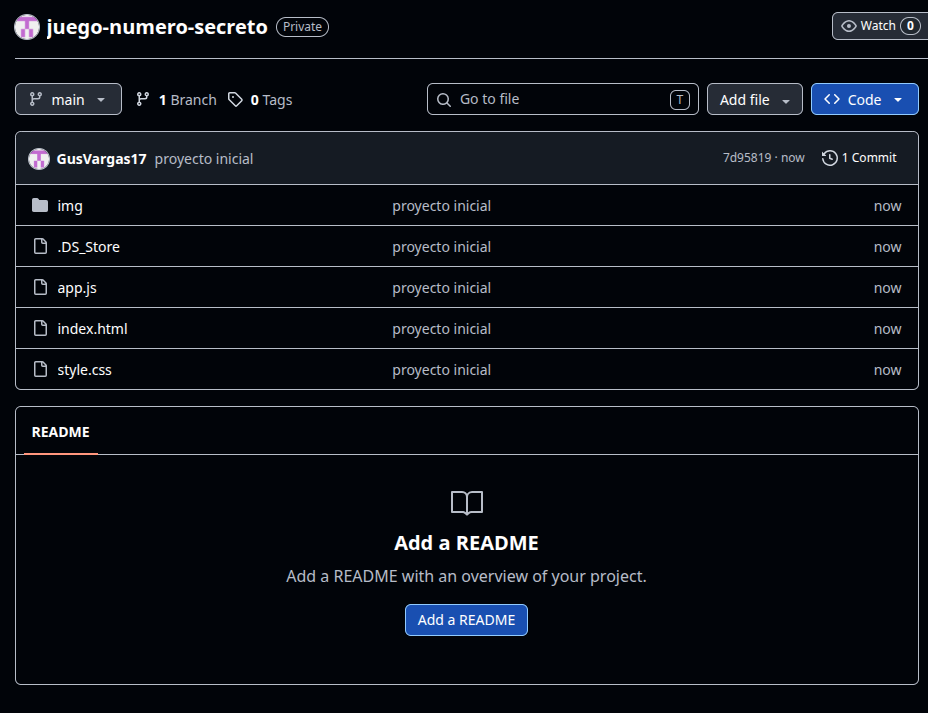928x713 pixels.
Task: Click the repository owner avatar beside juego-numero-secreto
Action: click(27, 27)
